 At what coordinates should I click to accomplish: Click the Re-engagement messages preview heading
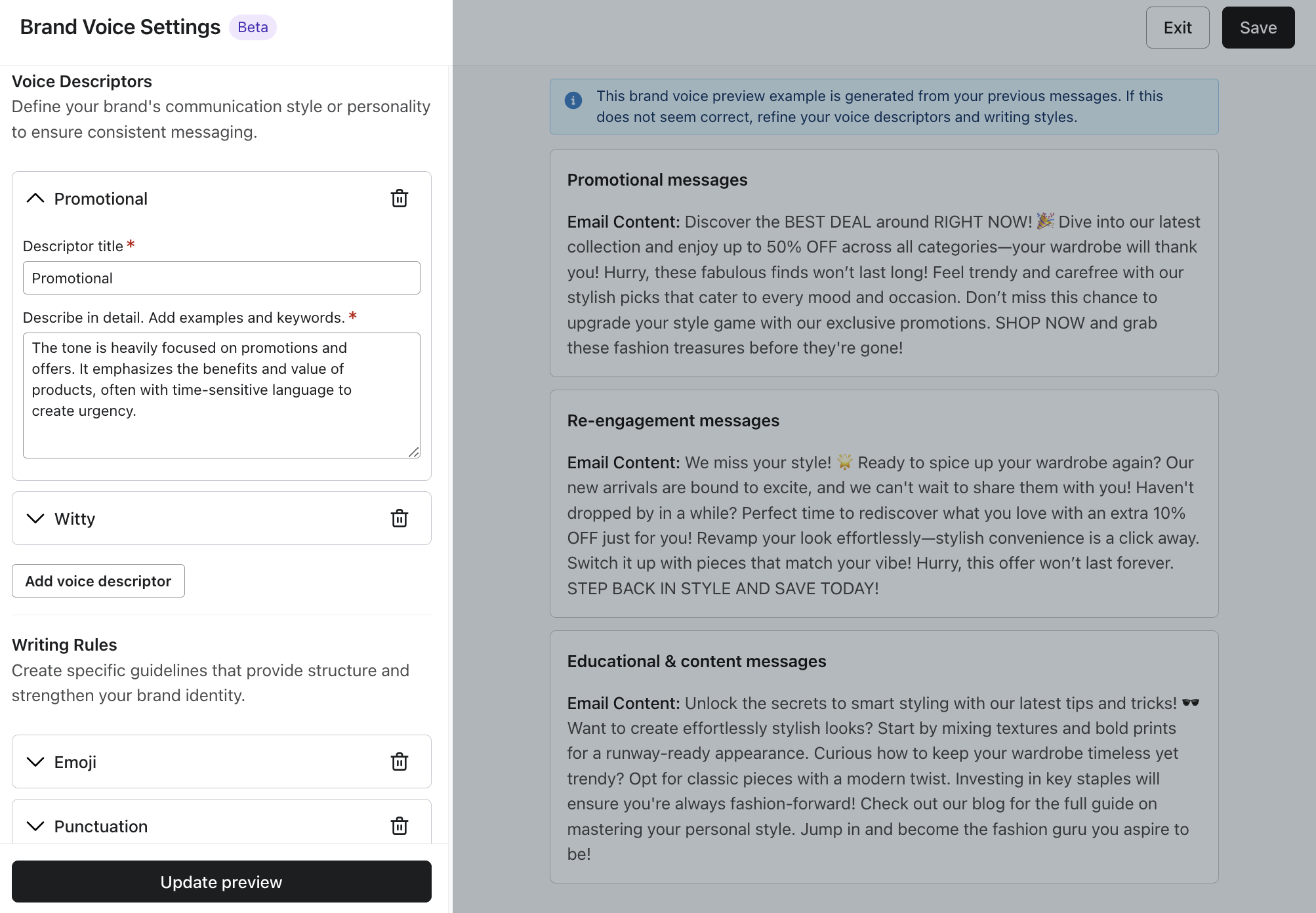click(673, 421)
